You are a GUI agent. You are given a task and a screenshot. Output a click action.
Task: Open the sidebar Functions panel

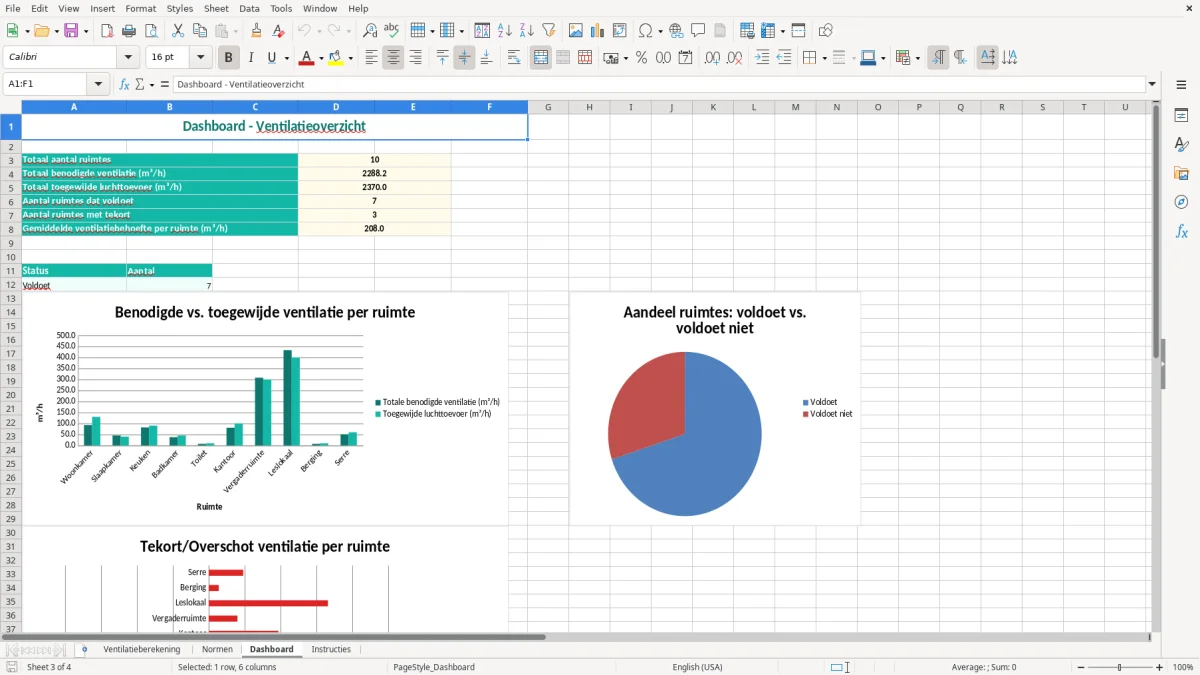1181,232
